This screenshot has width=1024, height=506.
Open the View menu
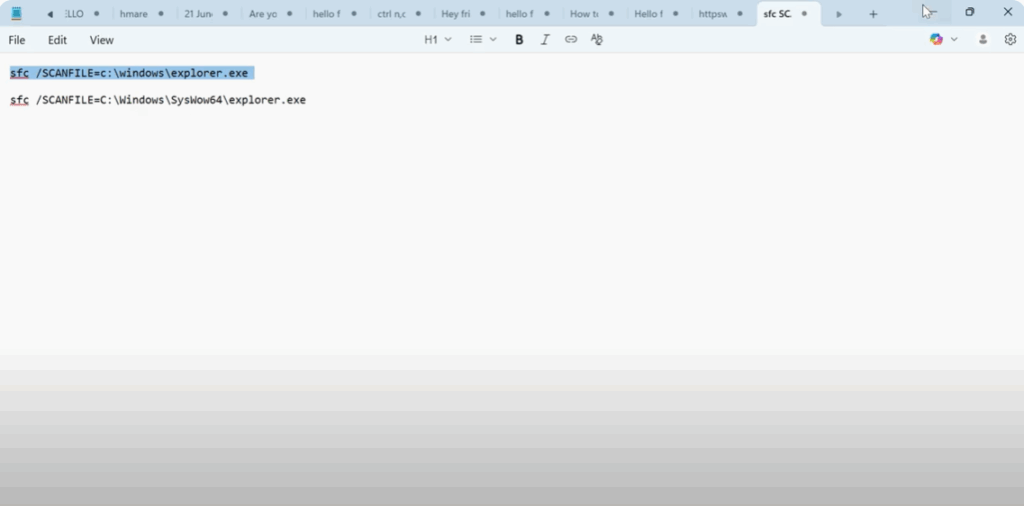[x=102, y=40]
